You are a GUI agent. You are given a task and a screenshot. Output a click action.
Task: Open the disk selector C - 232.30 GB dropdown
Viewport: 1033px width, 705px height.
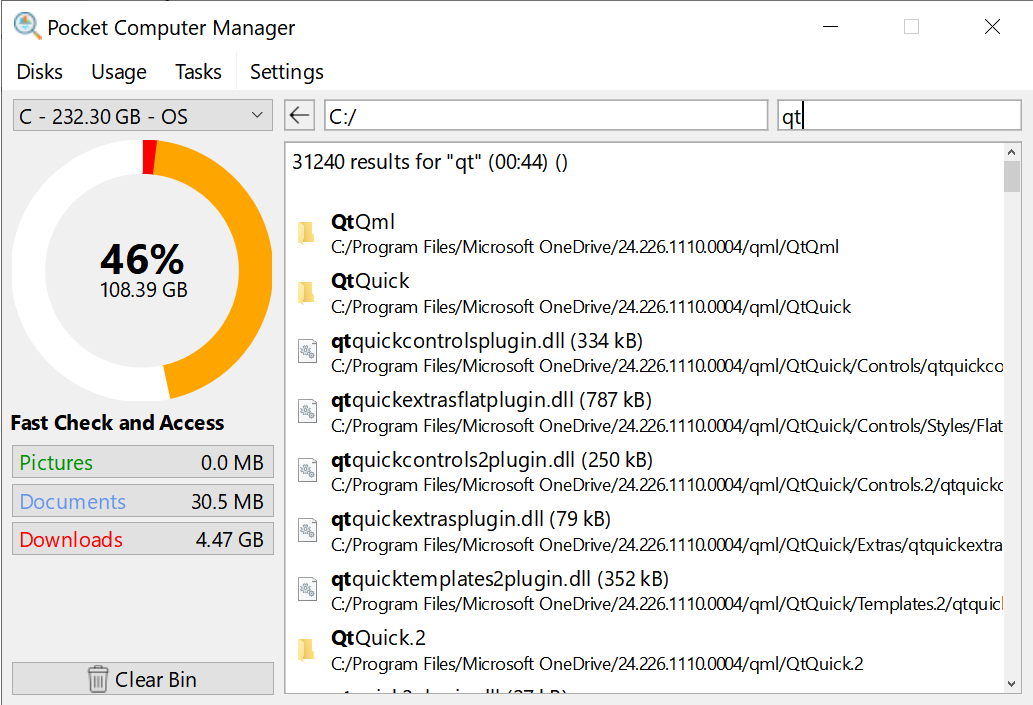point(142,116)
